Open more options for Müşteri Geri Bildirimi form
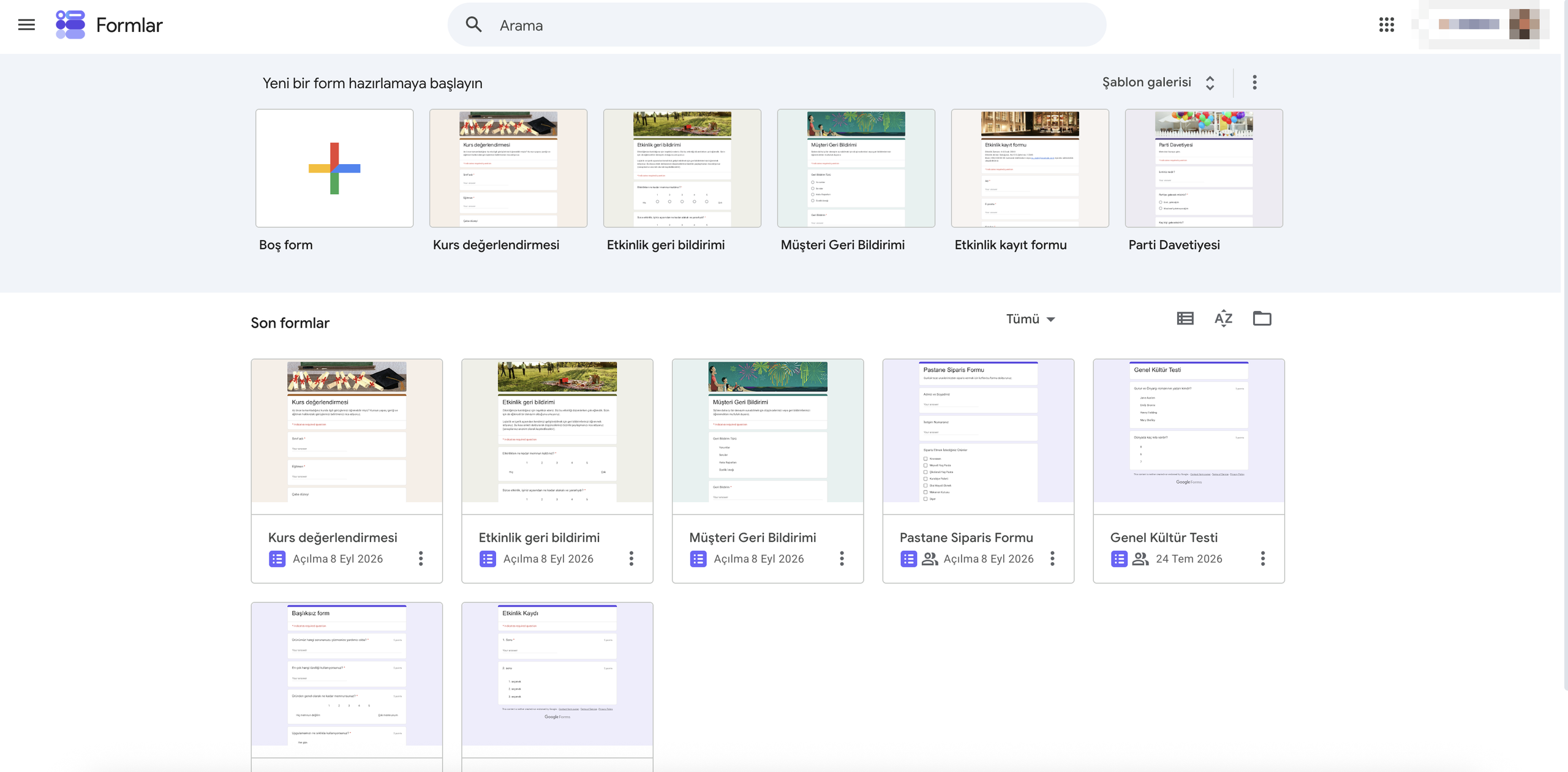Viewport: 1568px width, 772px height. pos(842,558)
